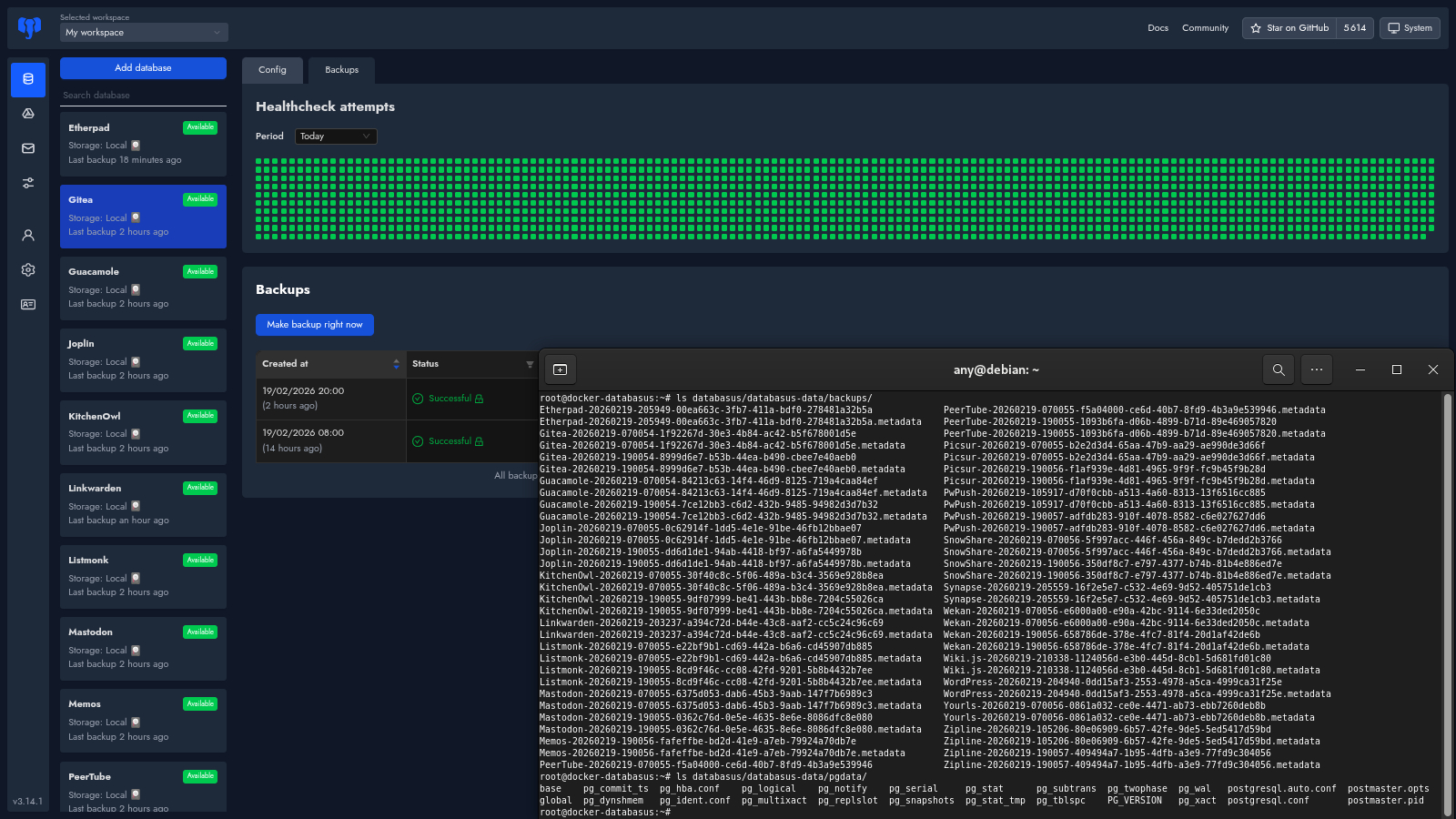This screenshot has width=1456, height=819.
Task: Open the Period dropdown set to Today
Action: pos(336,136)
